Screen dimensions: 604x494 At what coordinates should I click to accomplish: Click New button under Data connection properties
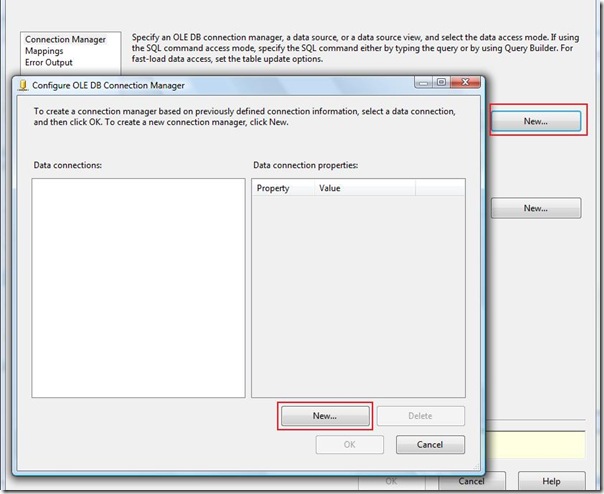coord(325,416)
